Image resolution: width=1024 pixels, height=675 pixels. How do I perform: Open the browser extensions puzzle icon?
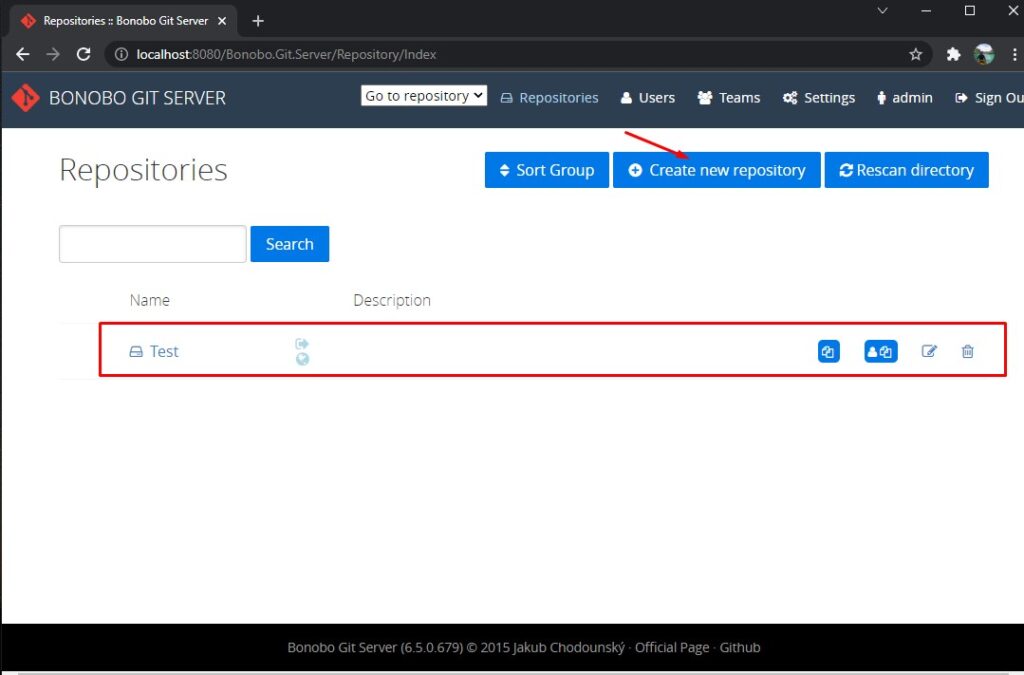tap(953, 54)
